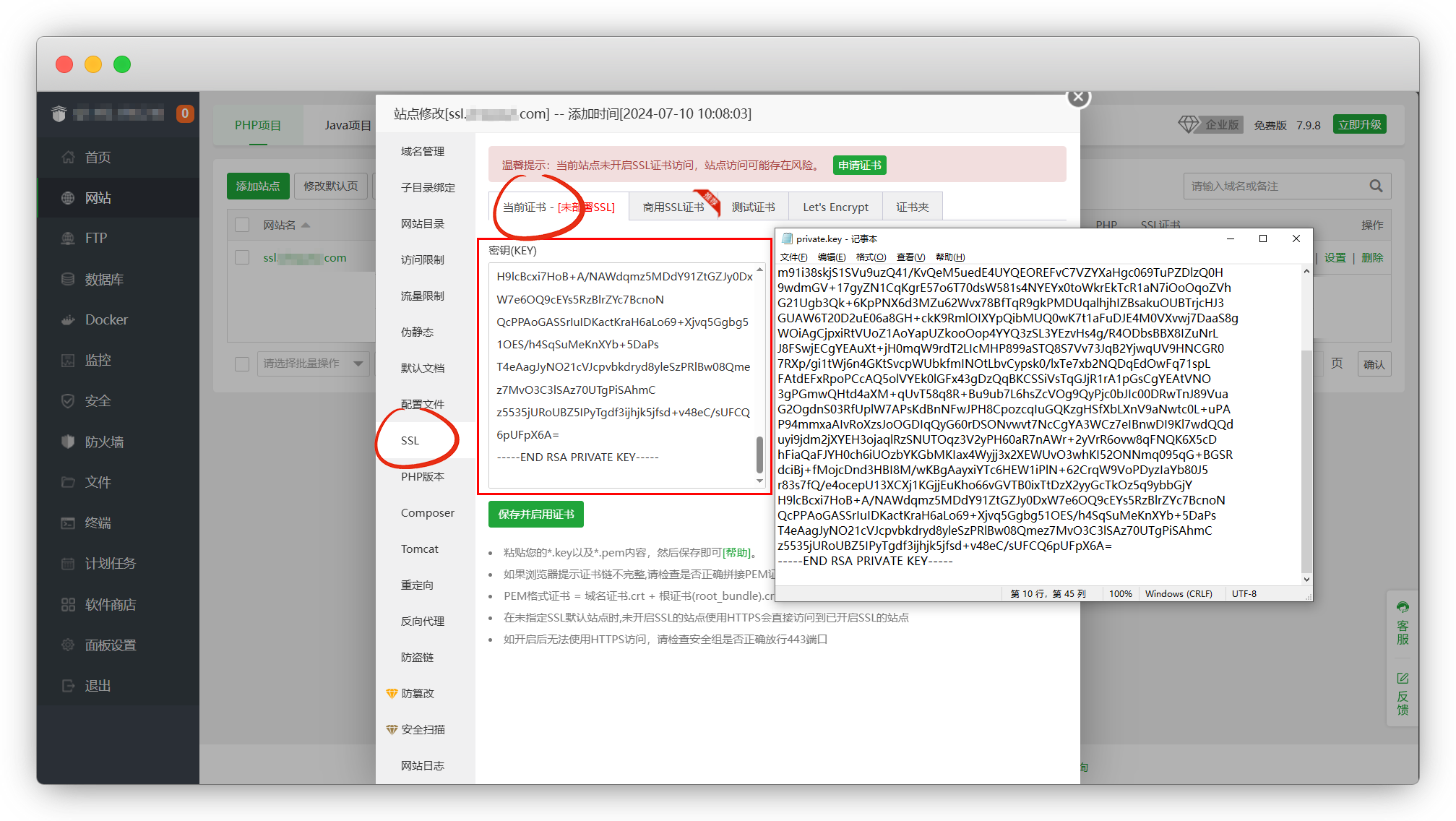
Task: Click the green apply certificate button
Action: 859,166
